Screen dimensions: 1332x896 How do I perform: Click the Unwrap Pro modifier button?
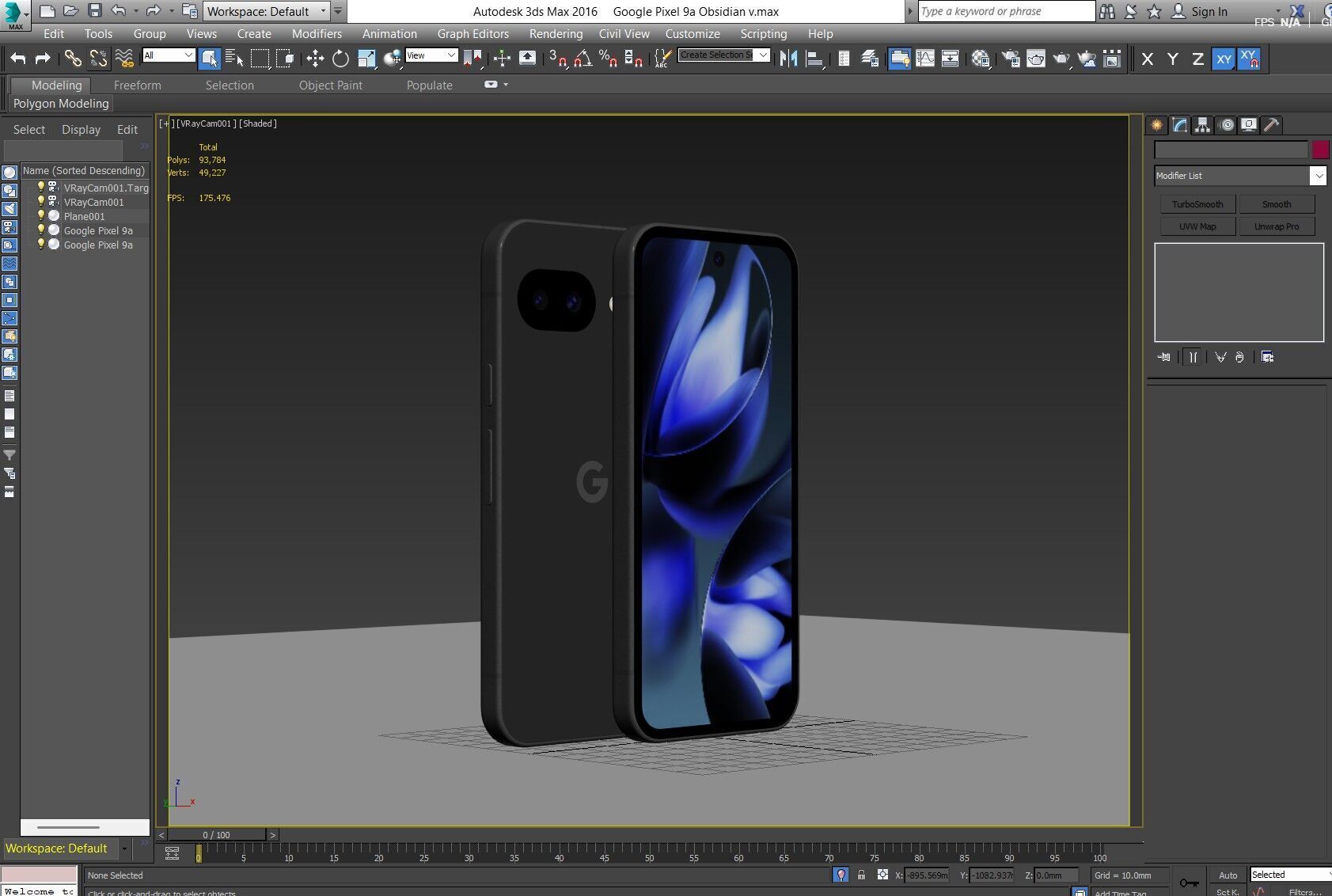[x=1277, y=226]
